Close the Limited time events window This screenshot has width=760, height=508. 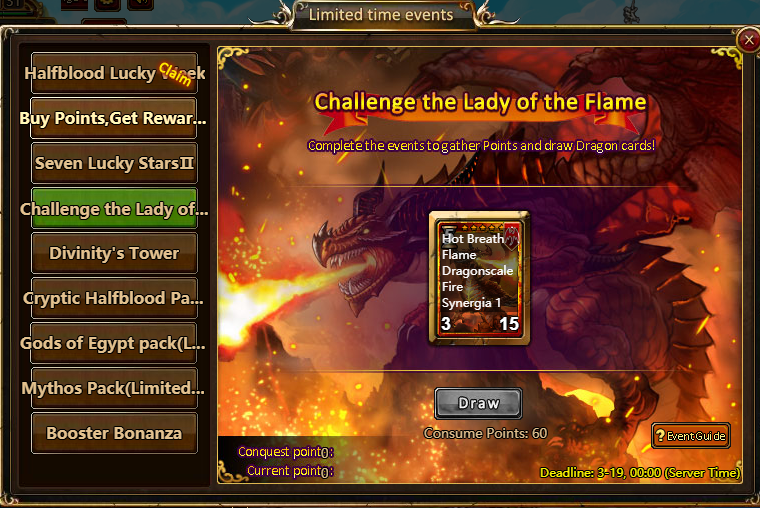click(x=748, y=40)
